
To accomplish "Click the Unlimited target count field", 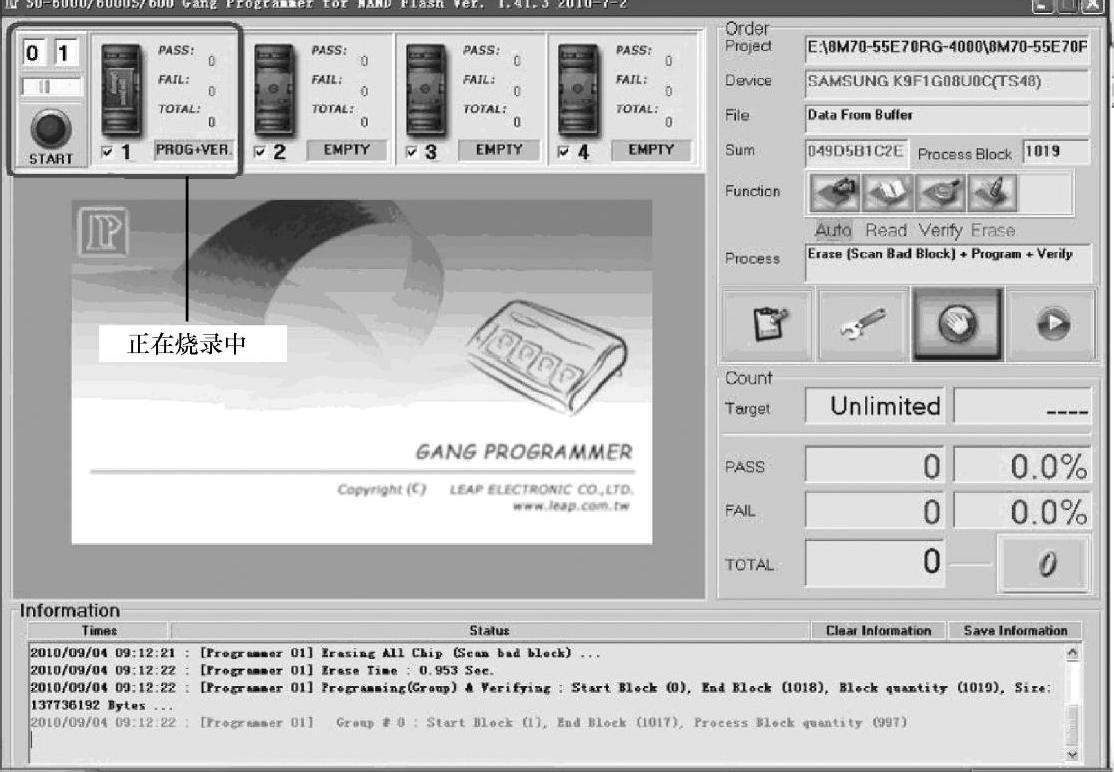I will click(875, 406).
